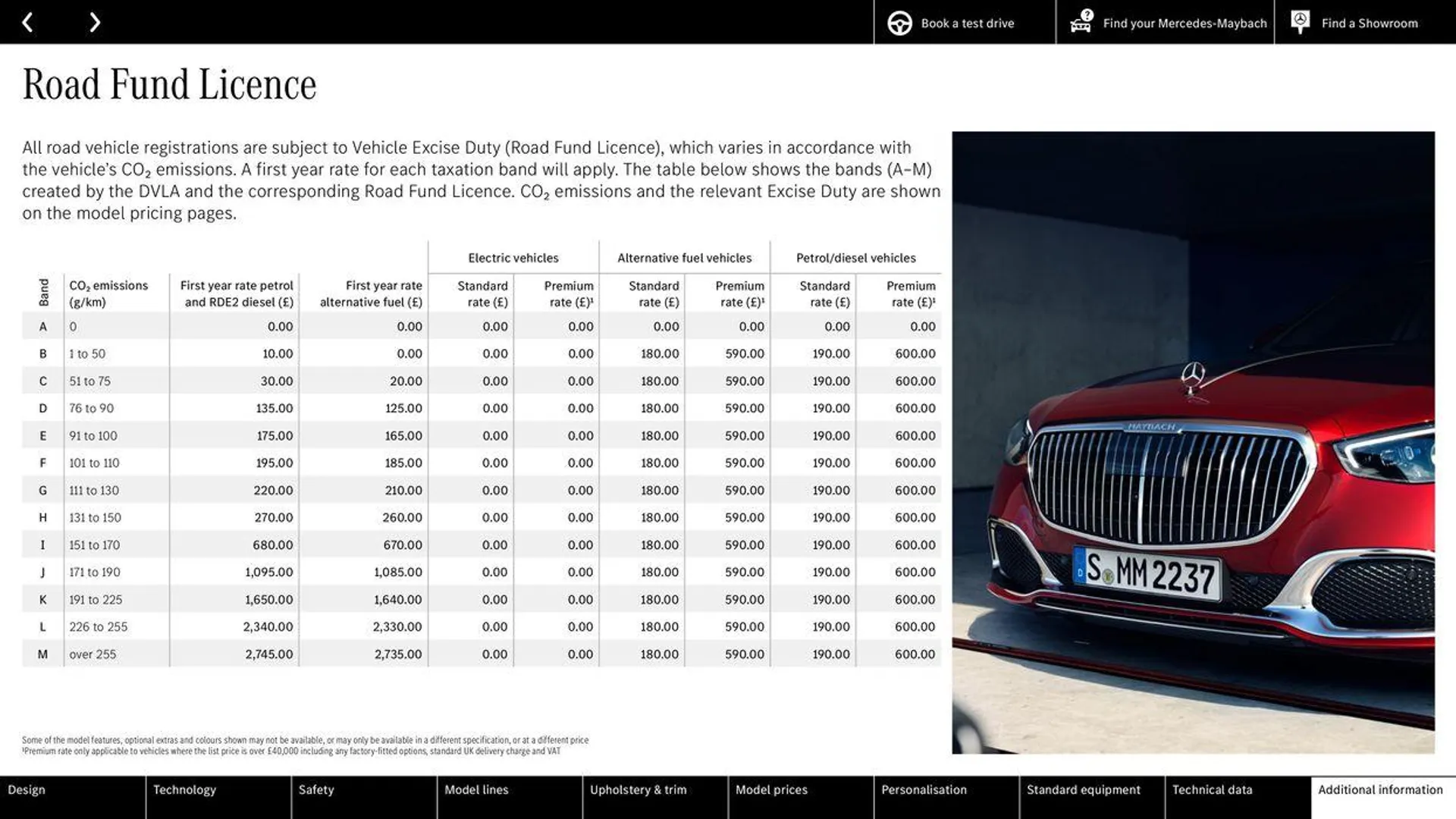Click the steering wheel test drive icon

coord(899,24)
